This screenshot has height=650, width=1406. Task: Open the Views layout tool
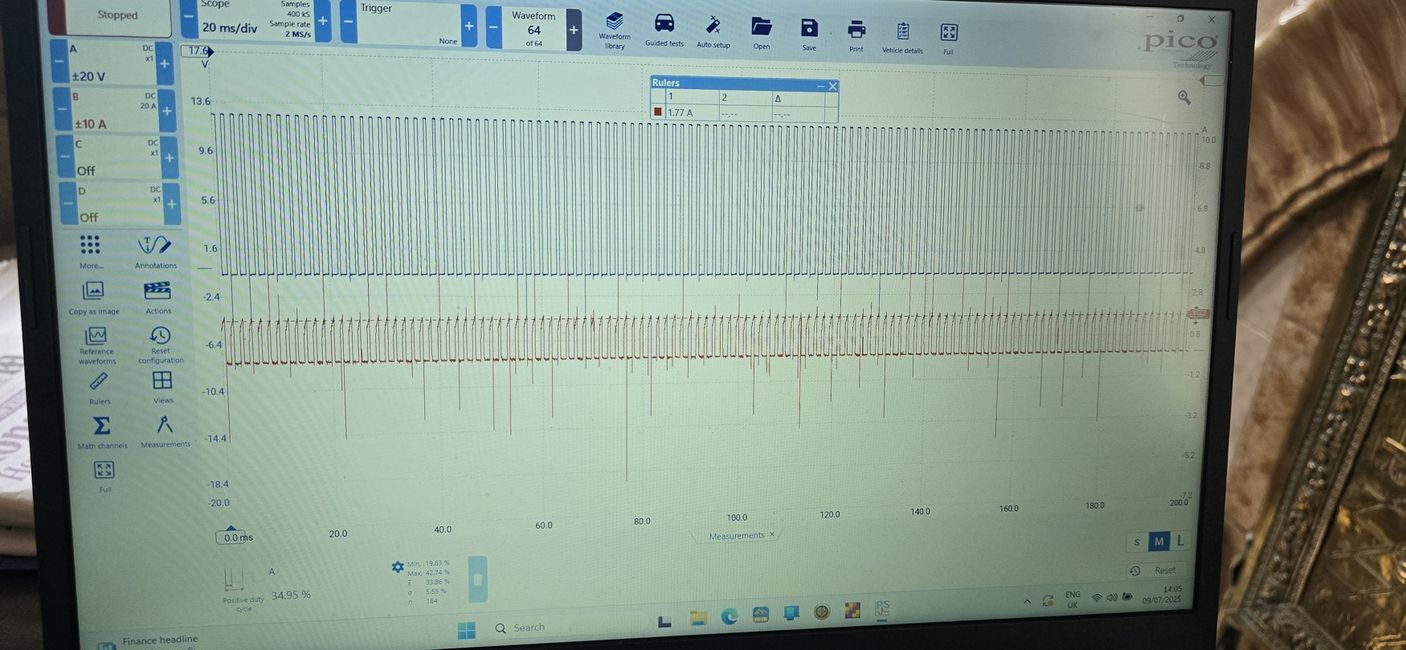[x=162, y=387]
